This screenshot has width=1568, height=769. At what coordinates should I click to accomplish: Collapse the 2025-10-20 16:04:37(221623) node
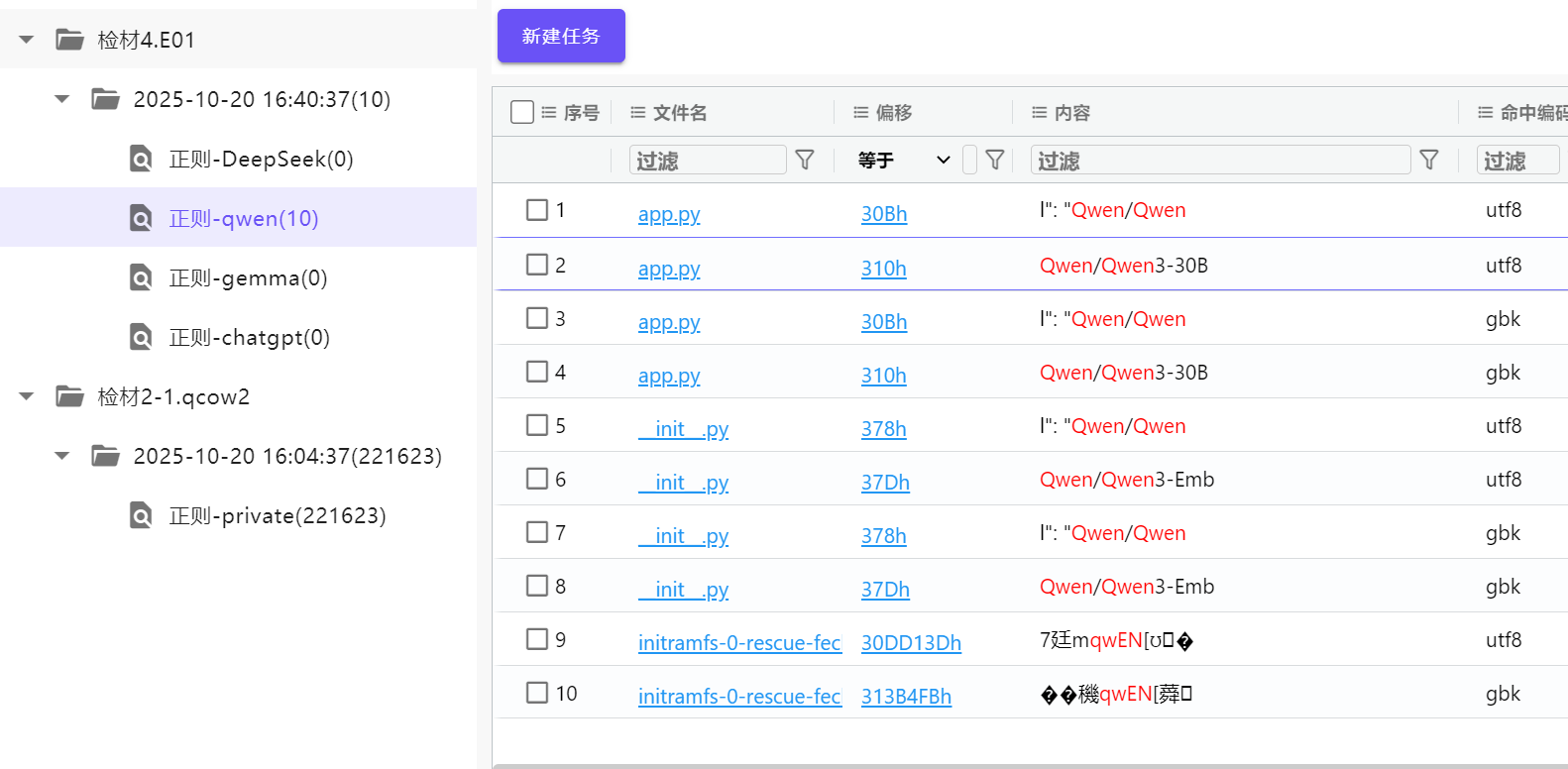click(62, 456)
